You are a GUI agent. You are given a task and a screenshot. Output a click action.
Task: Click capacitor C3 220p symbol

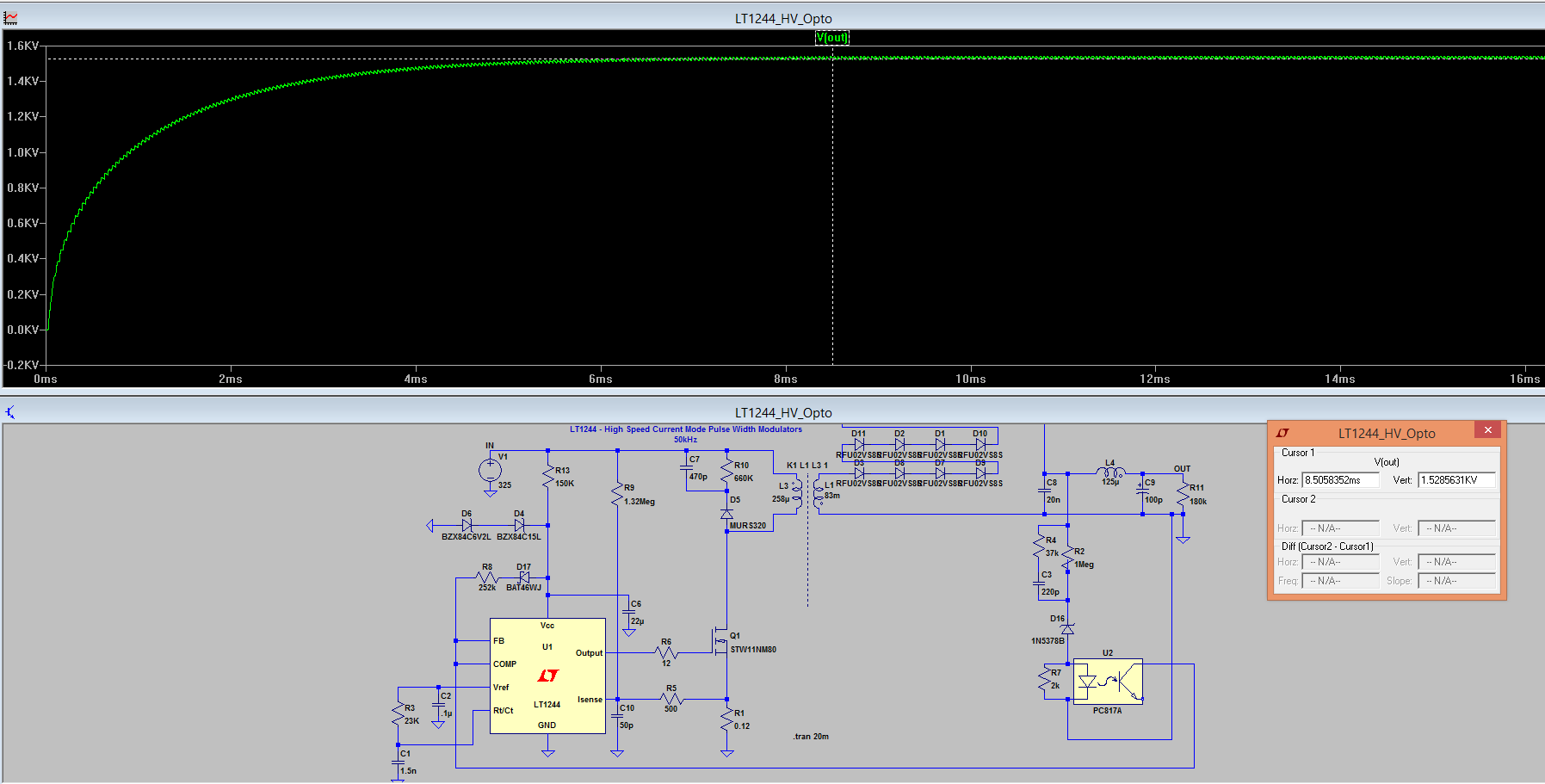1040,583
